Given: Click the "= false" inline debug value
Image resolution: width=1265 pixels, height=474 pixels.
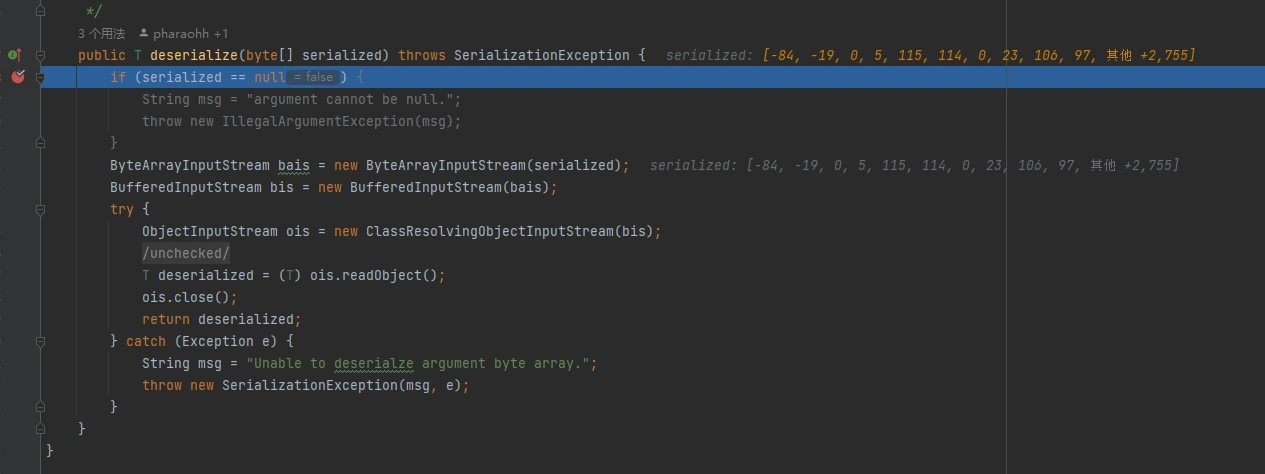Looking at the screenshot, I should 314,78.
